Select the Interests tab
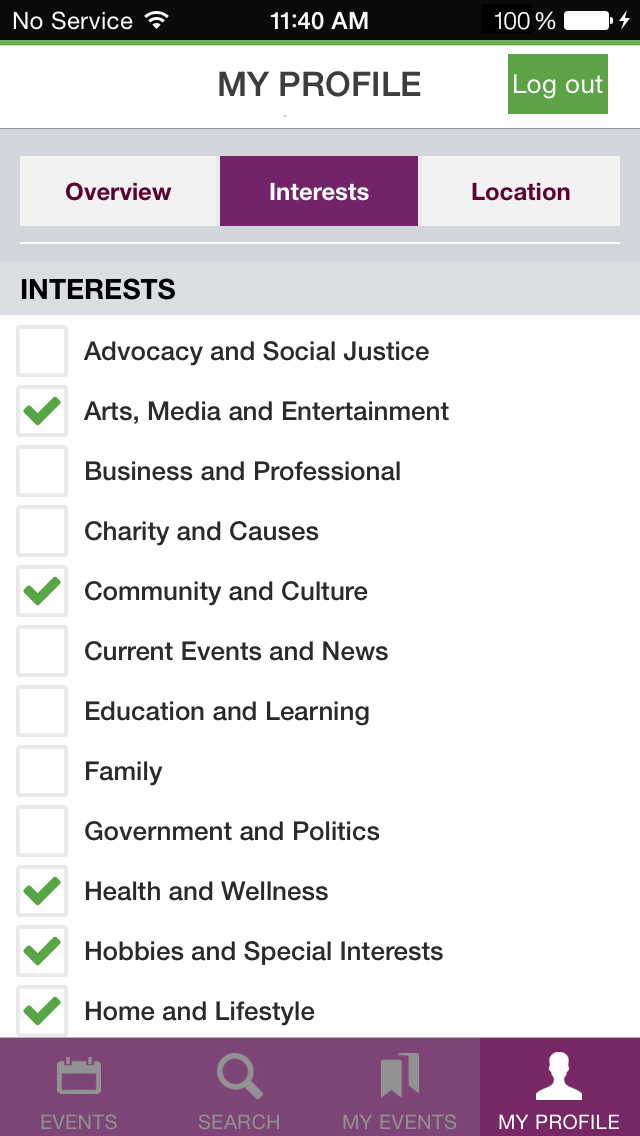Screen dimensions: 640x1136 [318, 191]
